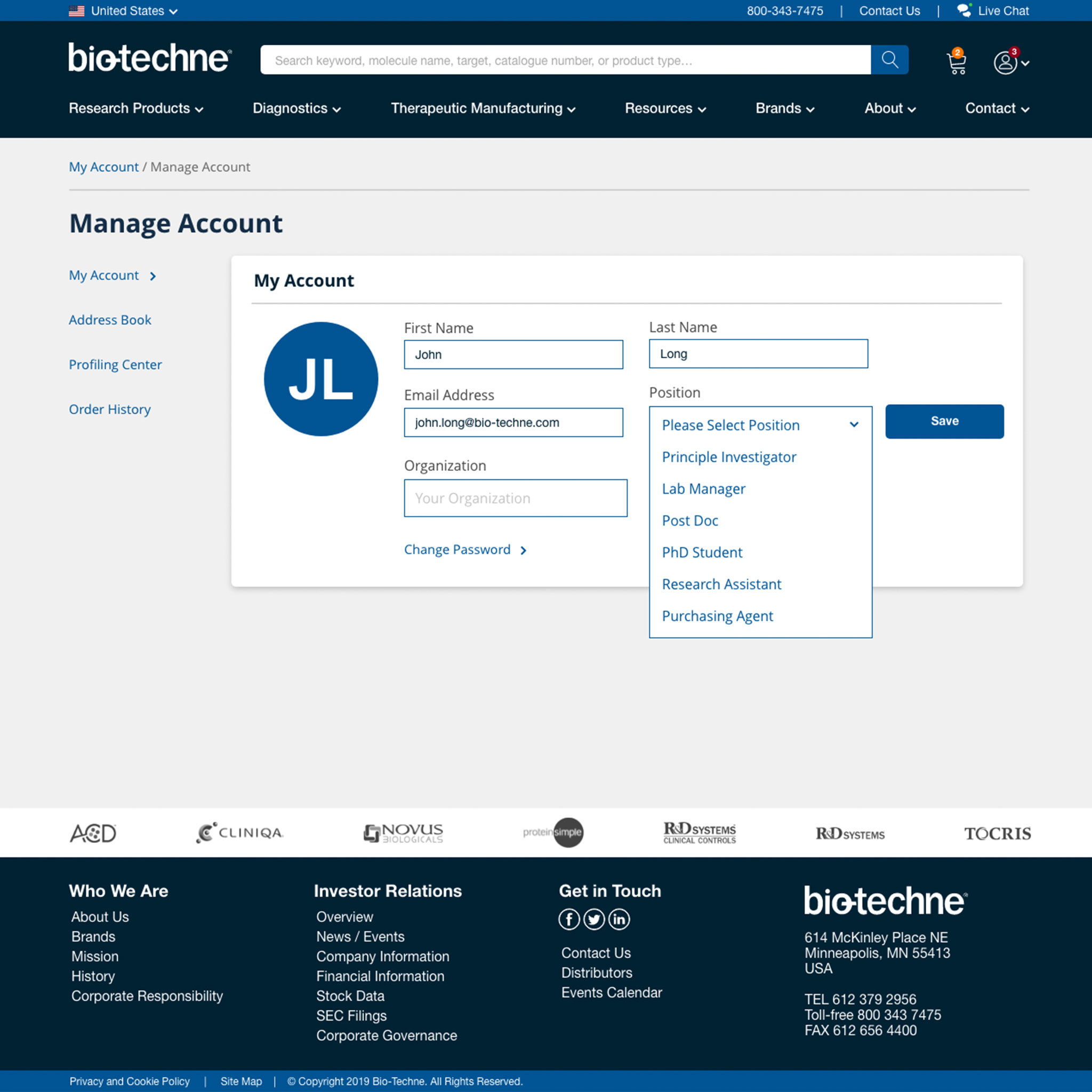Click the Novus Biologicals logo
The width and height of the screenshot is (1092, 1092).
pyautogui.click(x=403, y=833)
